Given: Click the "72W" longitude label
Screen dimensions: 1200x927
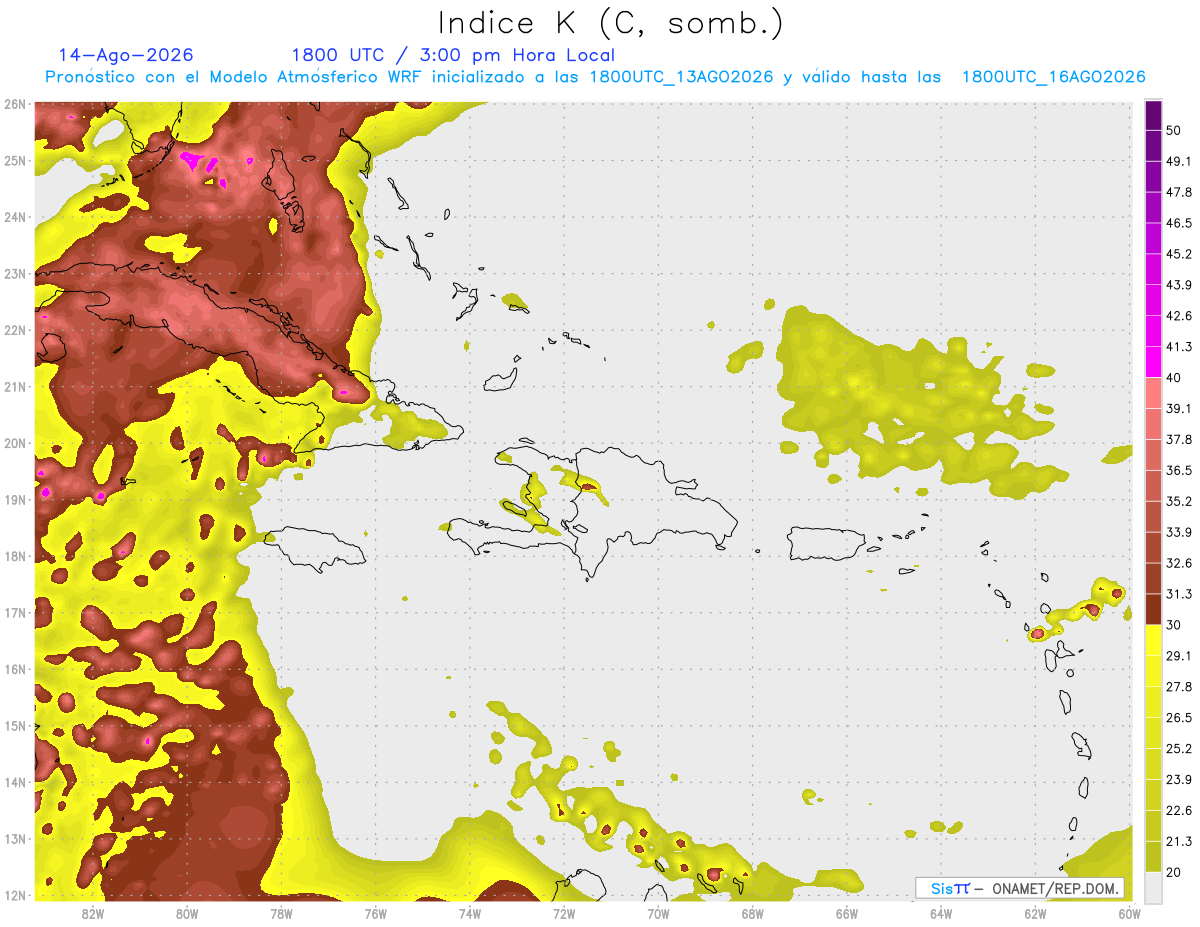Looking at the screenshot, I should (564, 913).
